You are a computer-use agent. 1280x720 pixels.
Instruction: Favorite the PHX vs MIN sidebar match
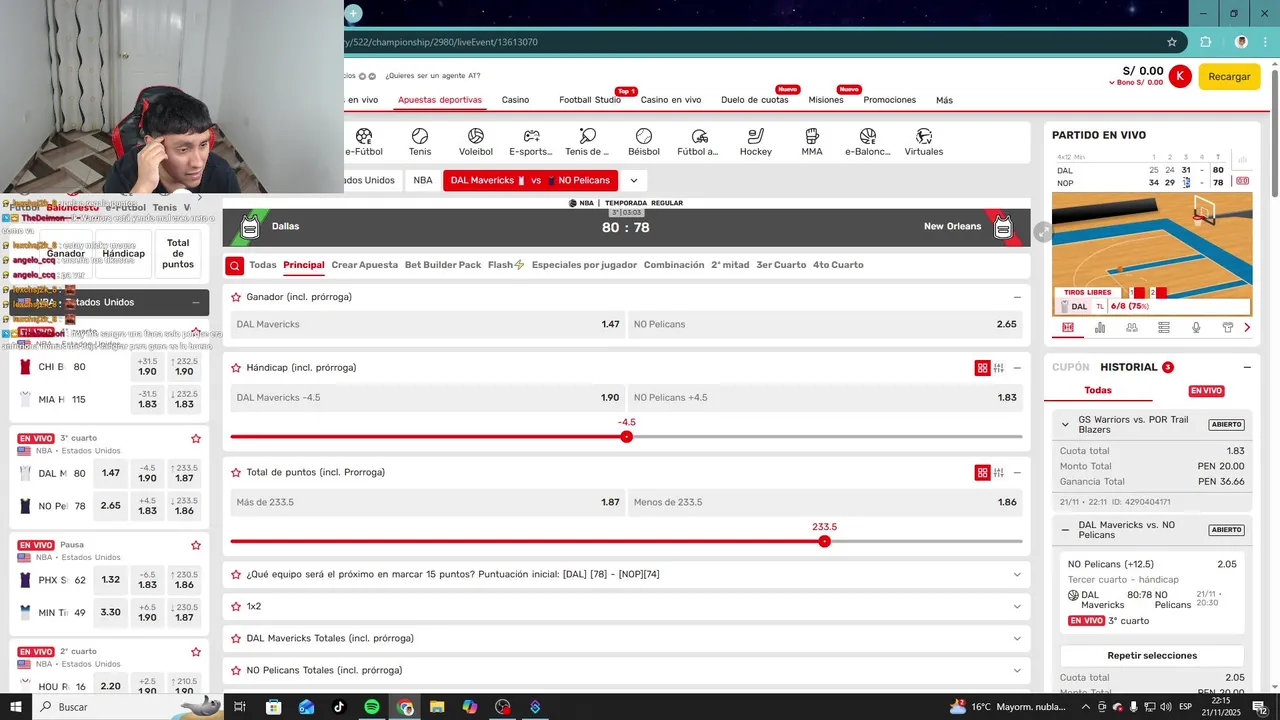click(x=196, y=546)
